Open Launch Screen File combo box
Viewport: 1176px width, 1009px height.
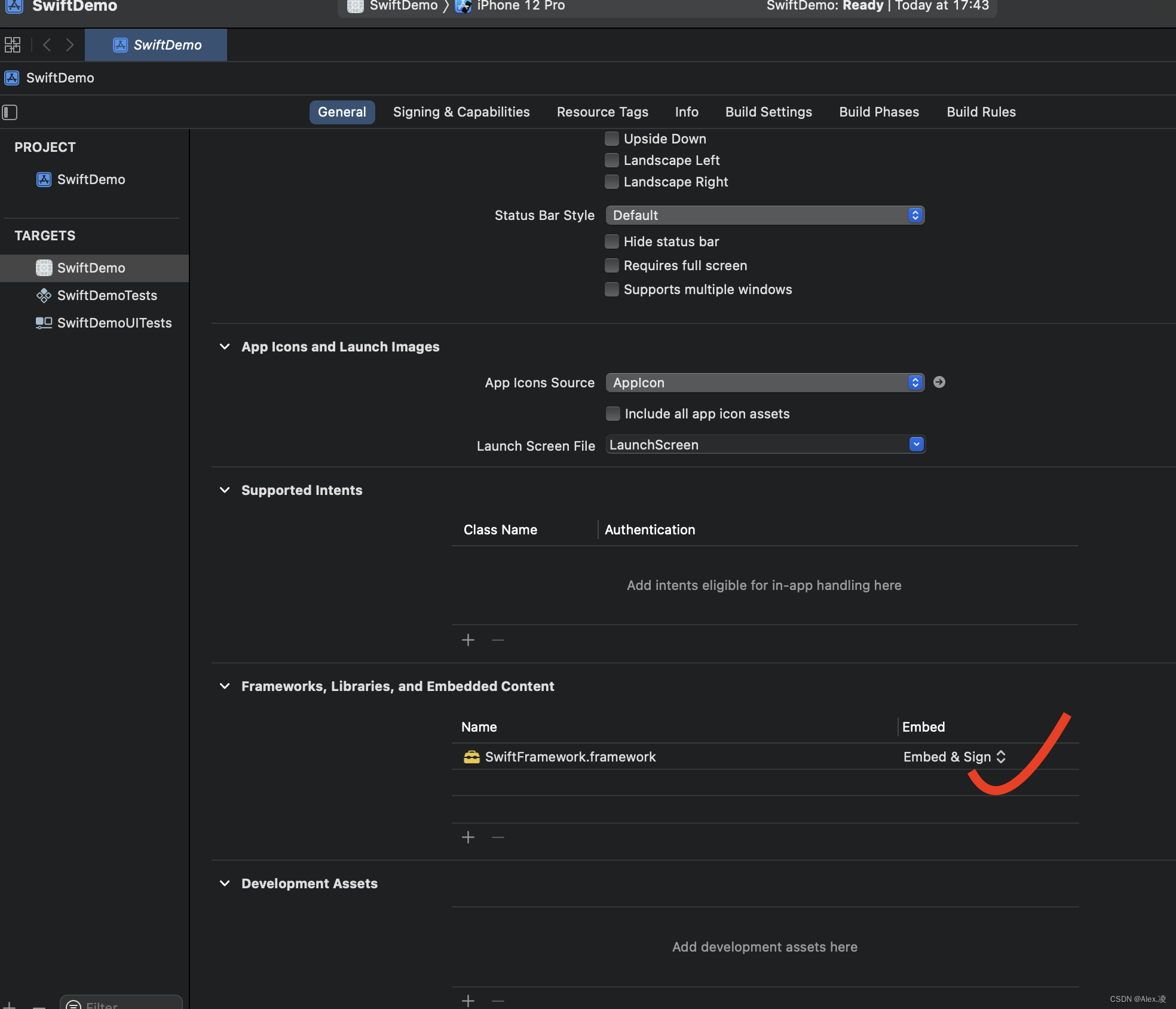tap(916, 444)
